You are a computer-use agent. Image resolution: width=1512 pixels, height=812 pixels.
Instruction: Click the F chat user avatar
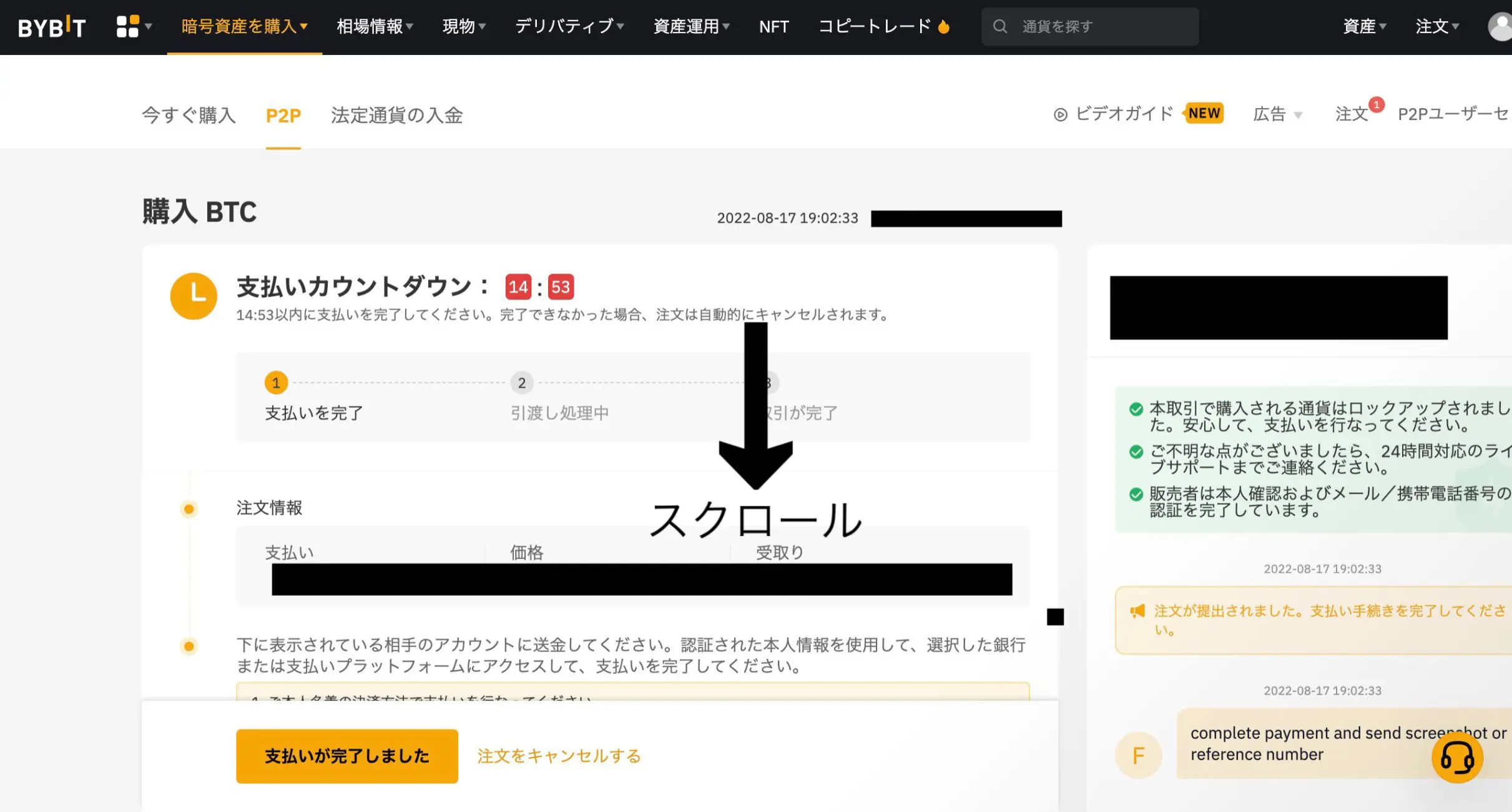click(1138, 755)
